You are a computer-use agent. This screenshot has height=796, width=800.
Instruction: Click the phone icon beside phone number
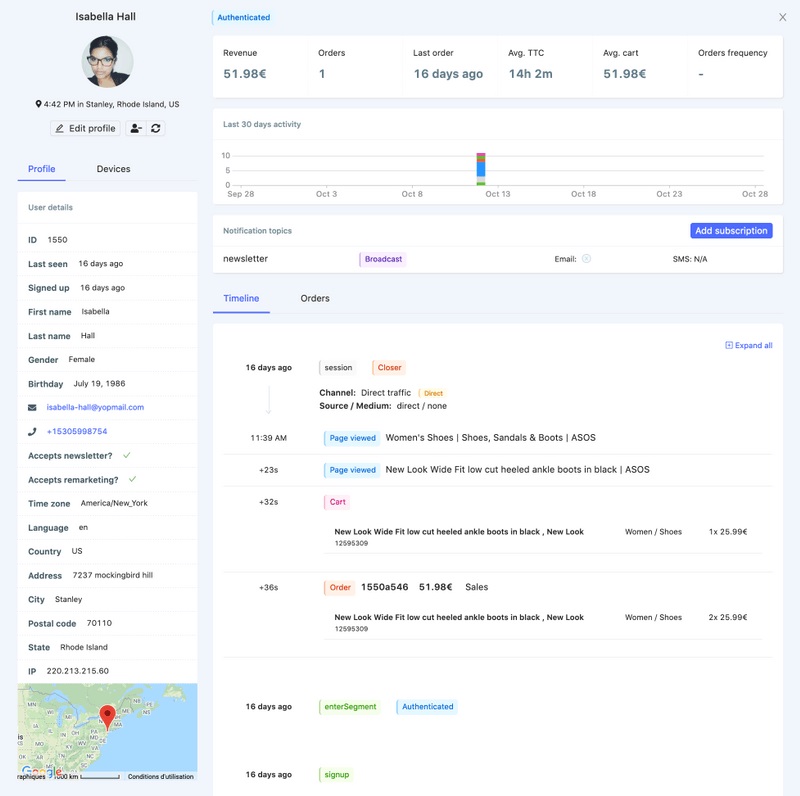pyautogui.click(x=33, y=432)
